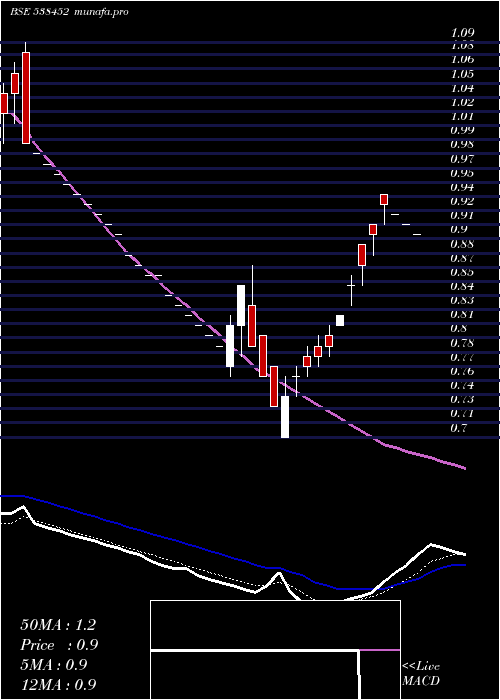
Task: Click the 0.97 price axis label
Action: [x=462, y=159]
